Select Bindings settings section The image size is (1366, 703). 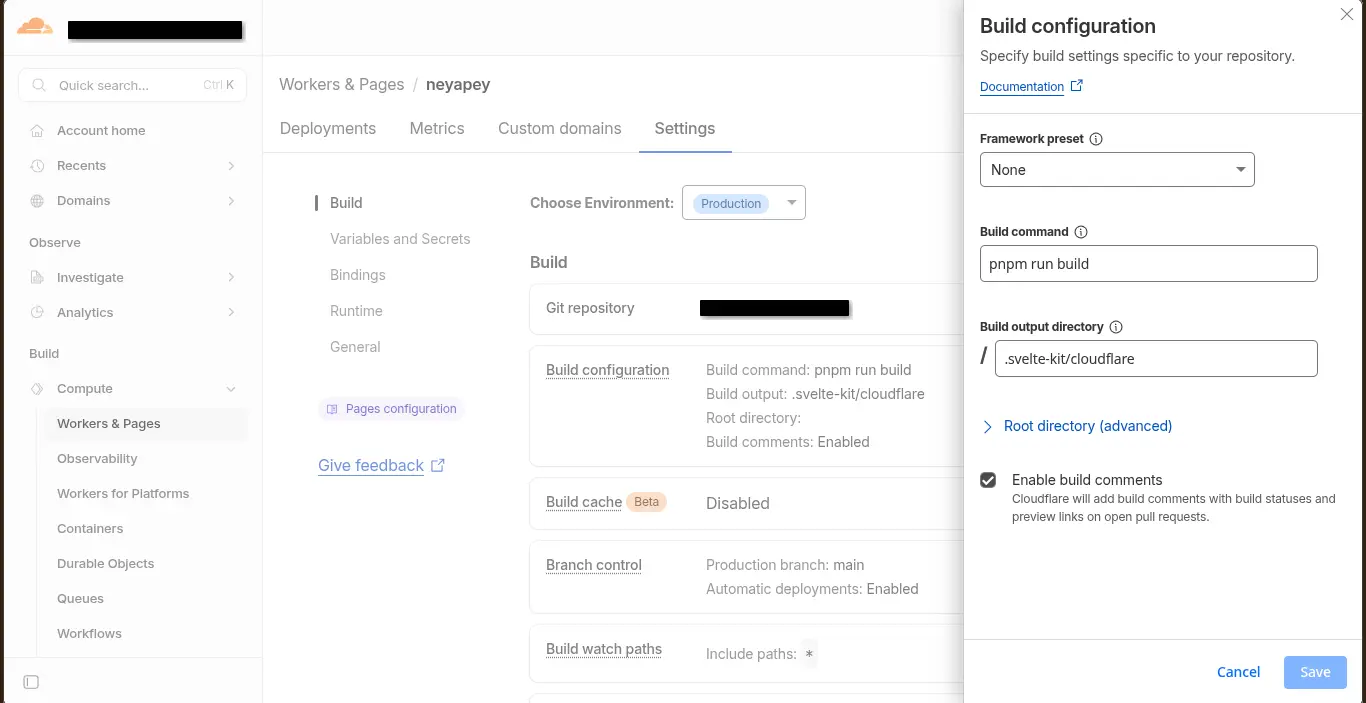[358, 275]
